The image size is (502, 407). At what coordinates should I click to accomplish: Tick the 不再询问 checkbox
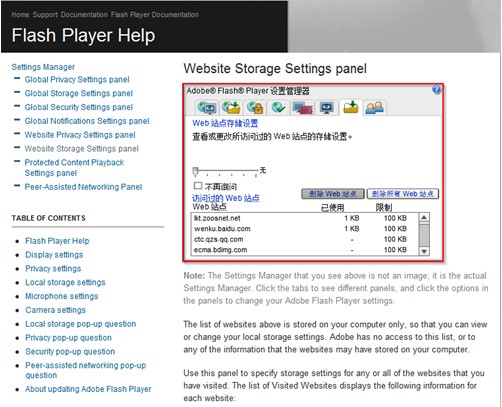[198, 185]
